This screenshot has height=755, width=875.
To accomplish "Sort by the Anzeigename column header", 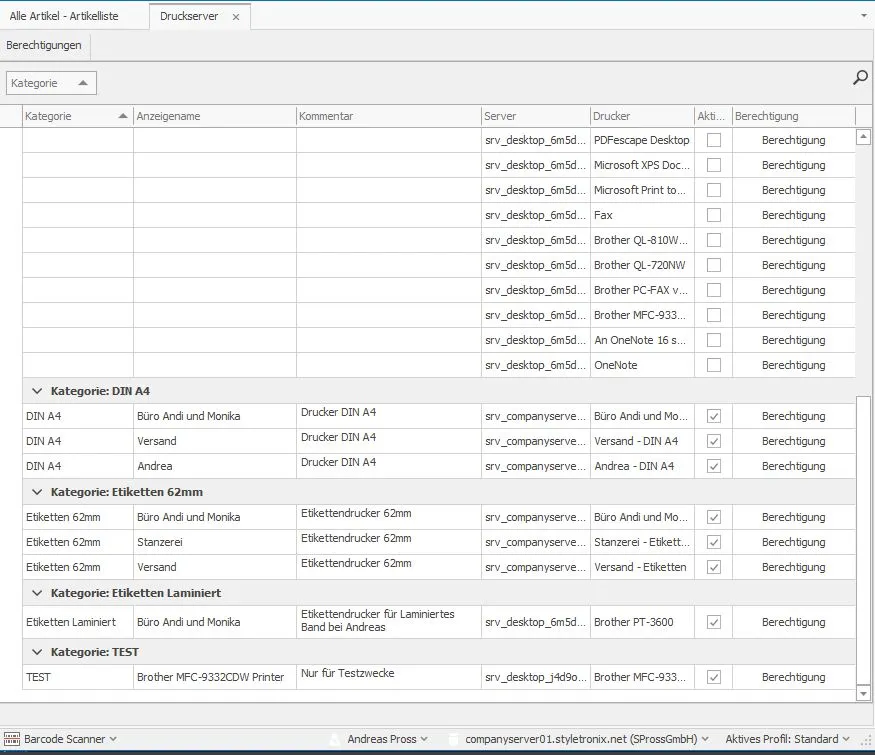I will click(x=214, y=116).
